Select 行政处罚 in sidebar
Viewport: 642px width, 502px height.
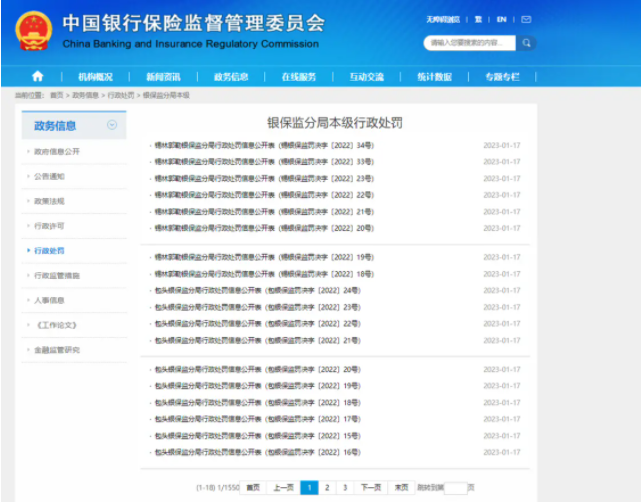coord(49,251)
